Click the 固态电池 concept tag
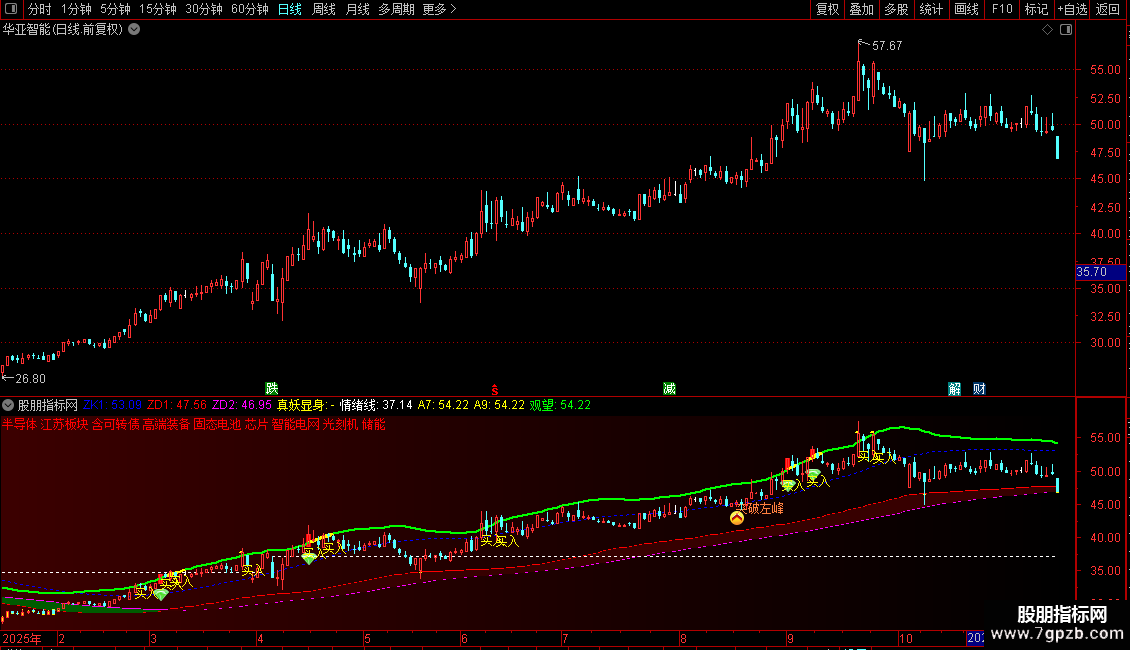Screen dimensions: 1130x650 click(x=217, y=424)
